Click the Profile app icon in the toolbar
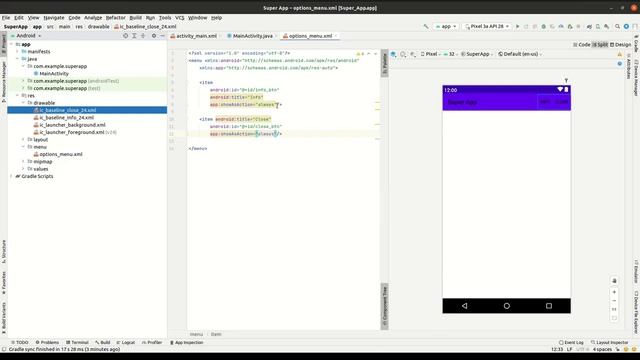 click(561, 27)
